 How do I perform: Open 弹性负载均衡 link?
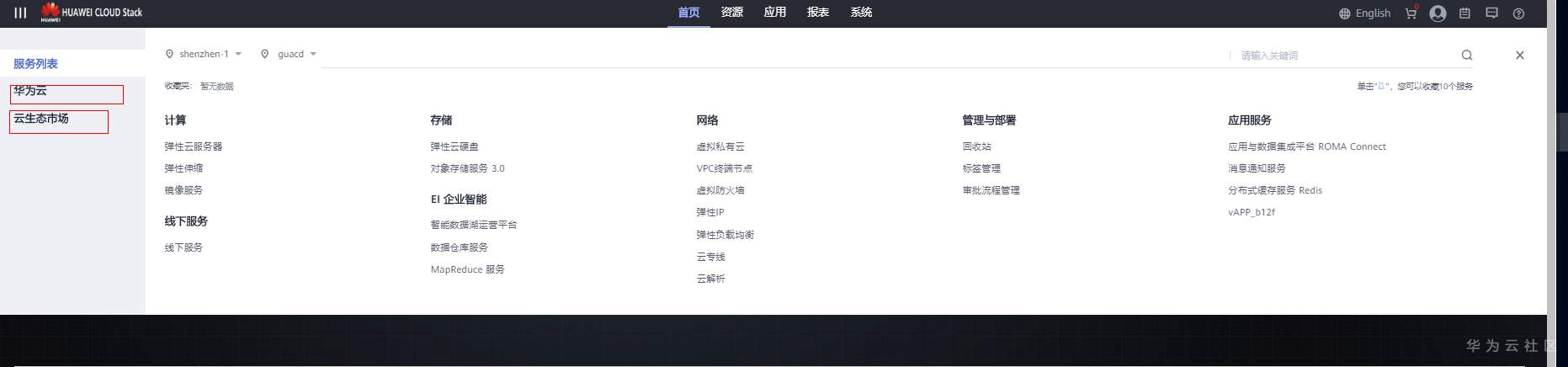(x=726, y=235)
